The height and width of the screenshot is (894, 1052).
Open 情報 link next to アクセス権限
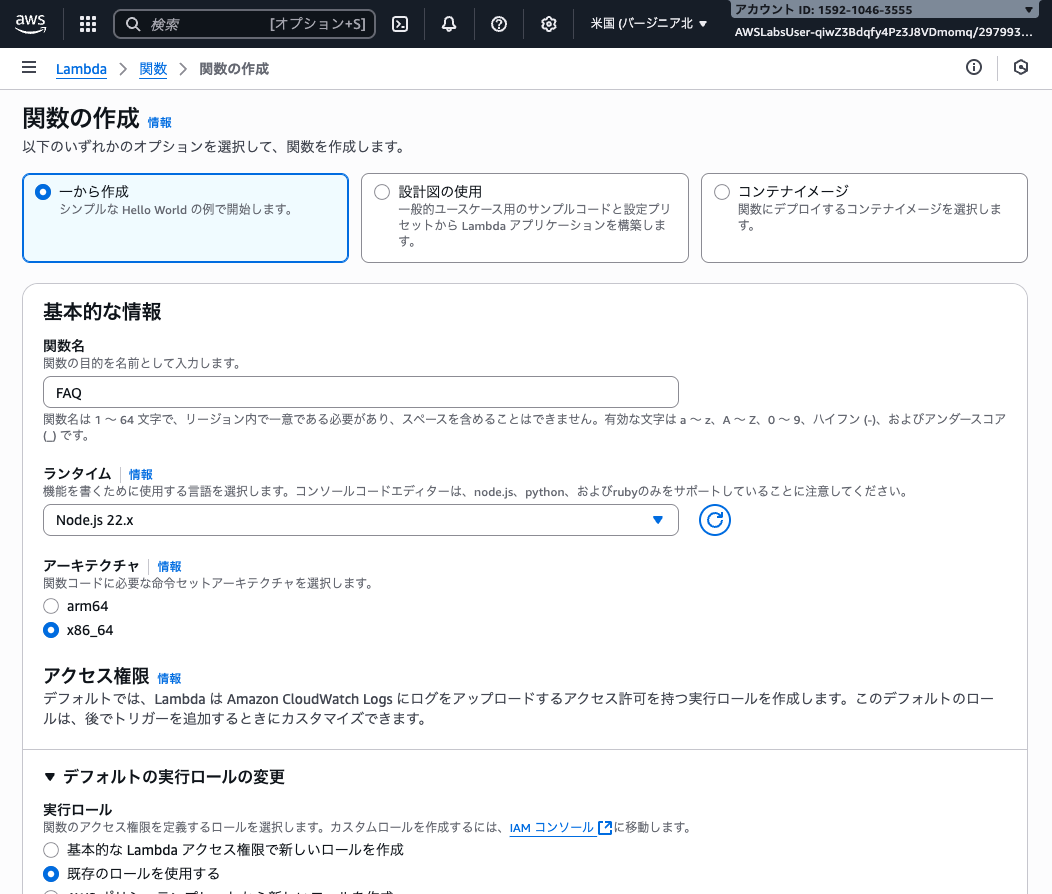click(x=169, y=679)
